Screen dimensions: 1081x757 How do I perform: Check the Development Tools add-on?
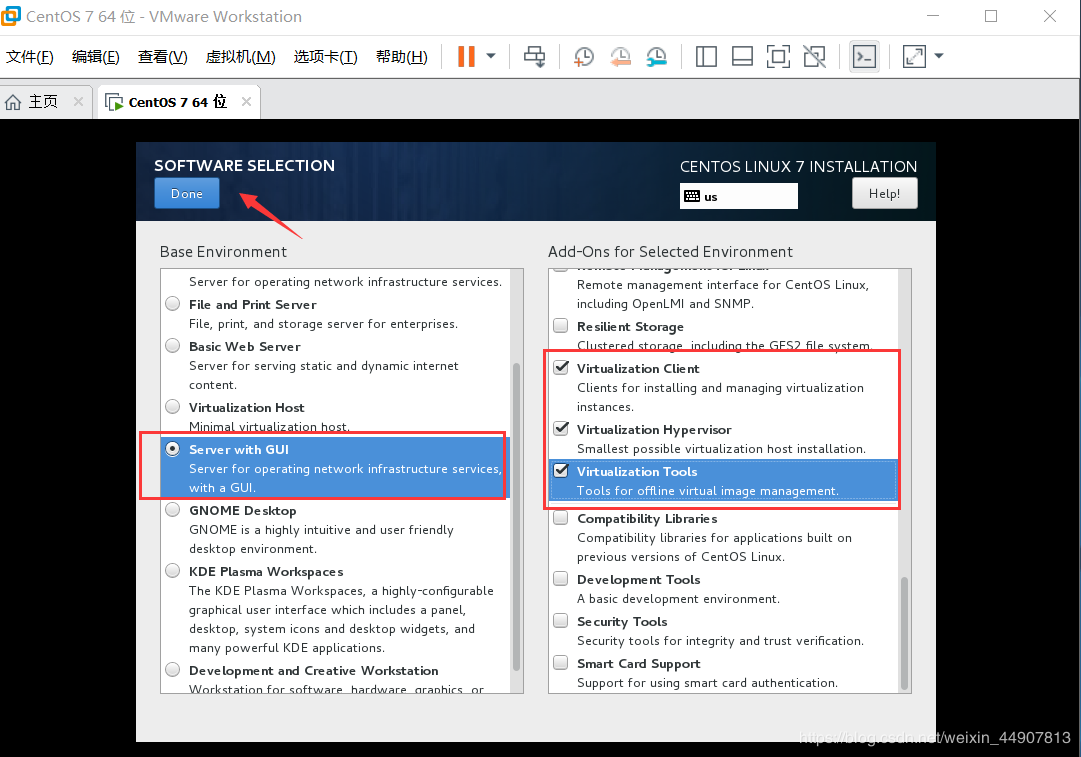point(561,579)
